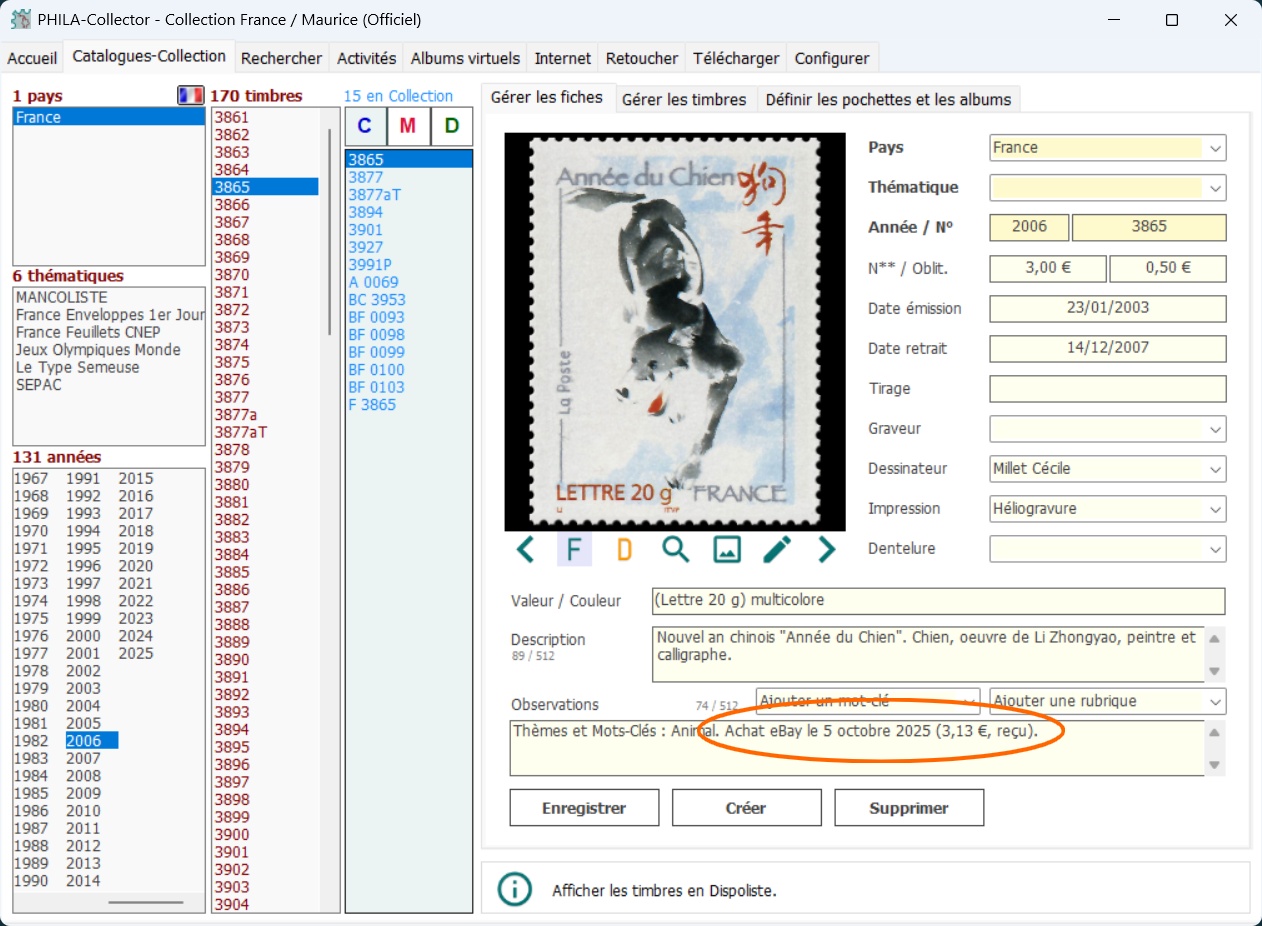This screenshot has width=1262, height=926.
Task: Go to the previous stamp with left arrow
Action: click(525, 549)
